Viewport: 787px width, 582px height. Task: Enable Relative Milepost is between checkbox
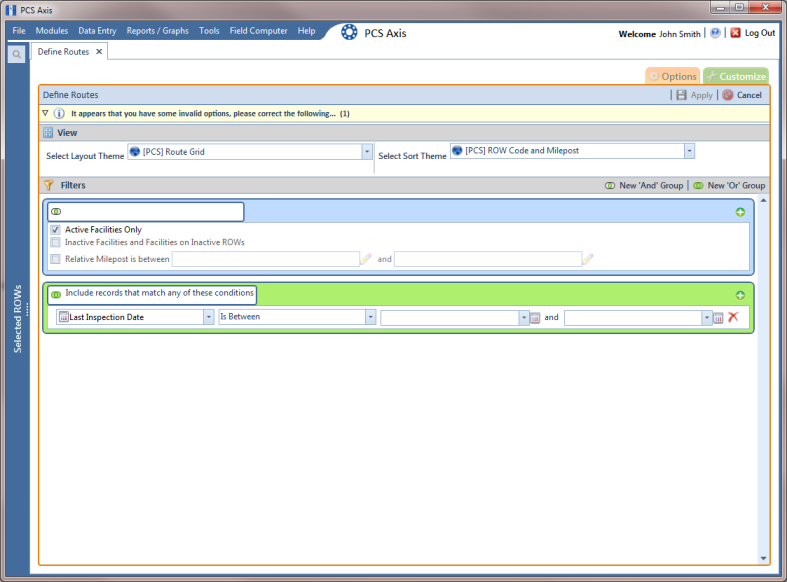[56, 259]
